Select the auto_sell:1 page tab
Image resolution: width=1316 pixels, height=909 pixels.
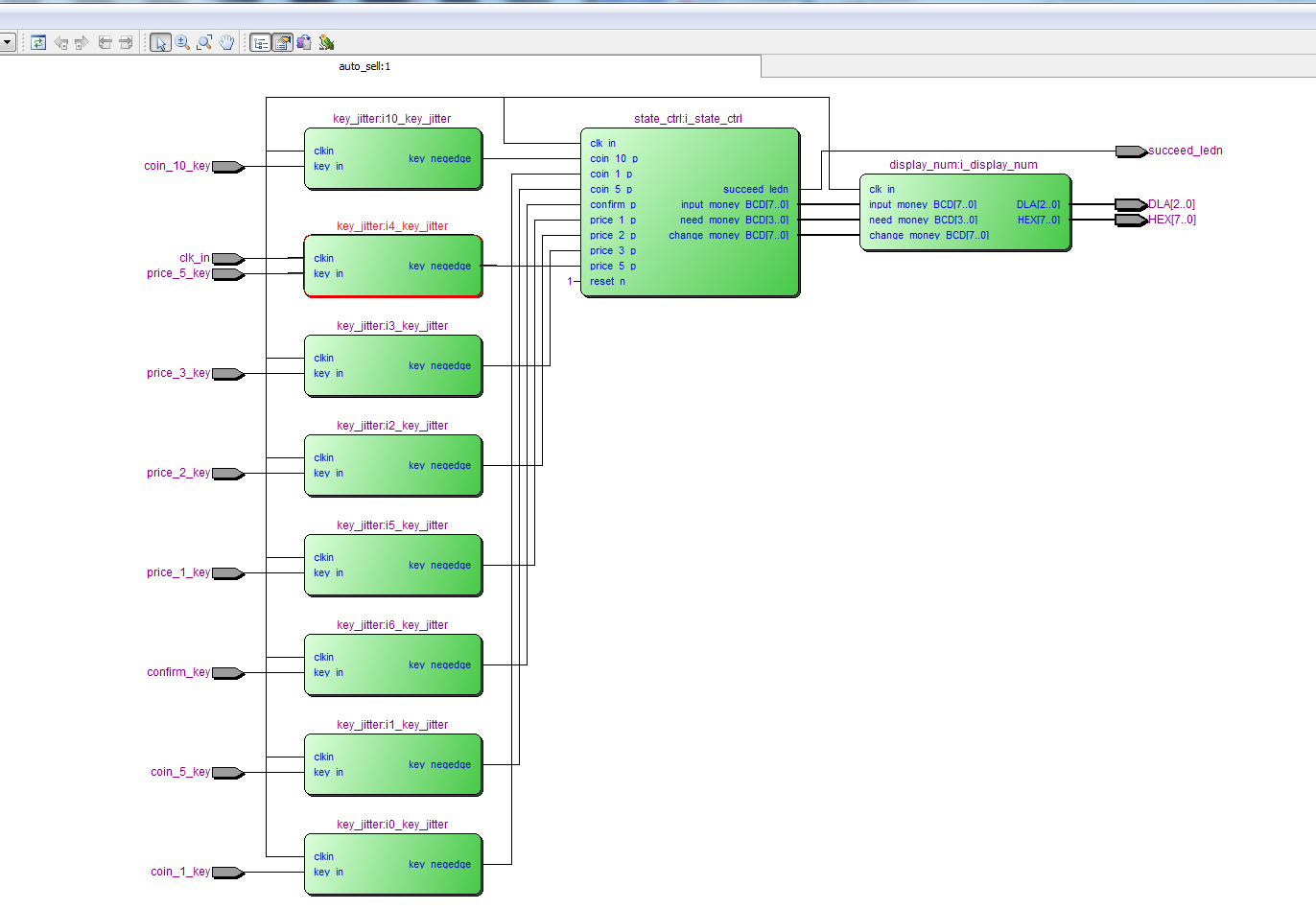(364, 66)
